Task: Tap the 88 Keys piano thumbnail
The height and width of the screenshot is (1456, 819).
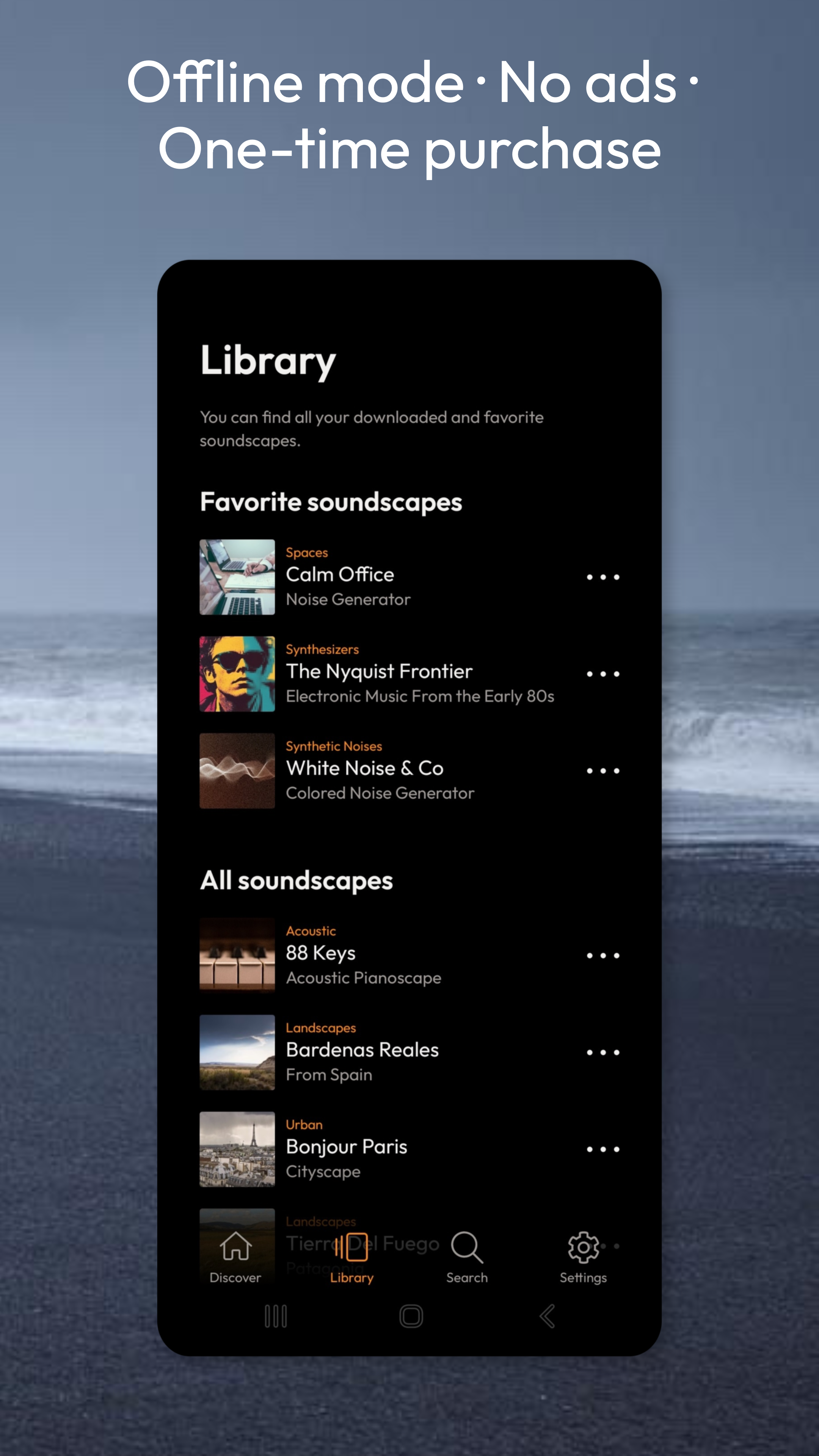Action: pyautogui.click(x=237, y=955)
